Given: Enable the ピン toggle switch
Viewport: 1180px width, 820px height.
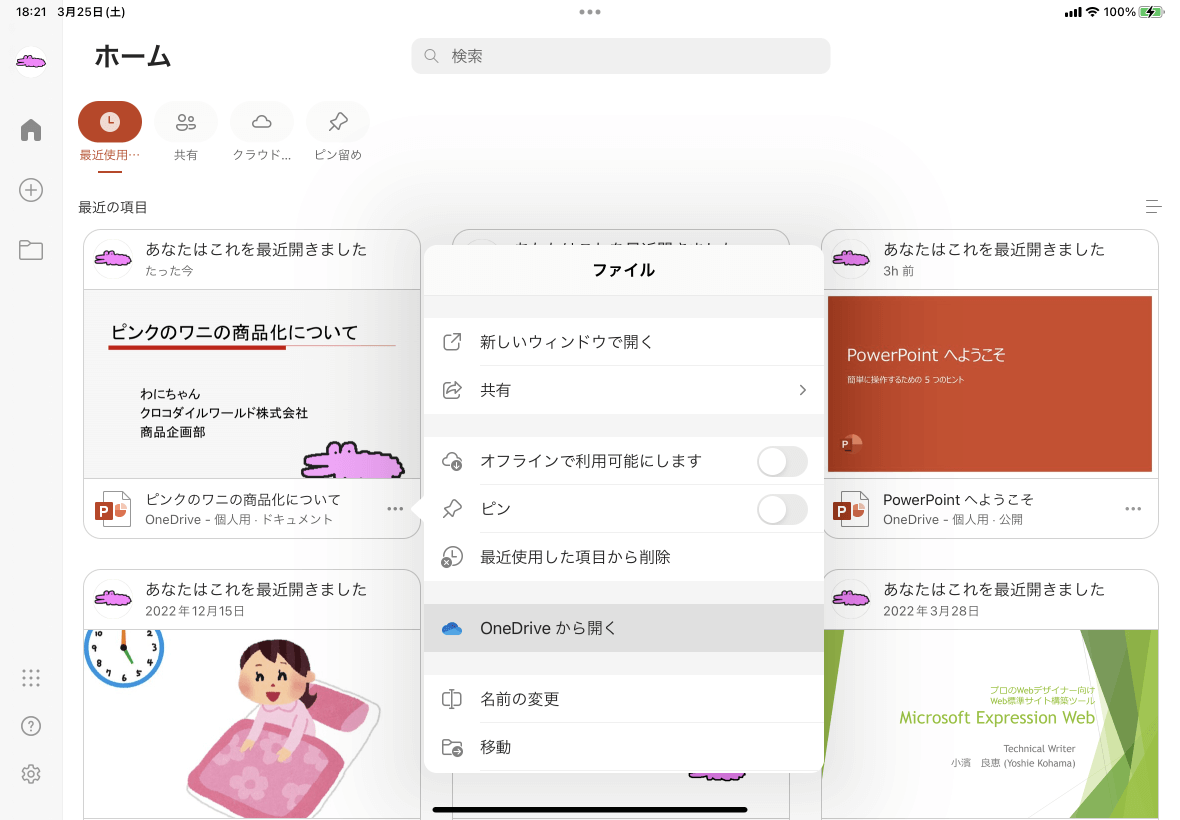Looking at the screenshot, I should coord(783,509).
